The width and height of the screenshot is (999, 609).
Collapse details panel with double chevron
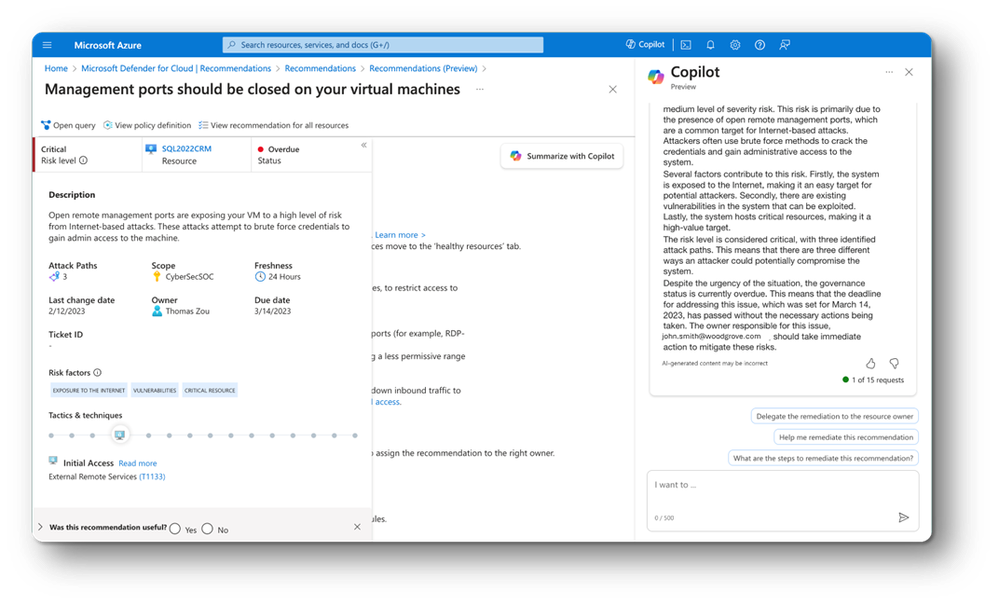[x=364, y=145]
